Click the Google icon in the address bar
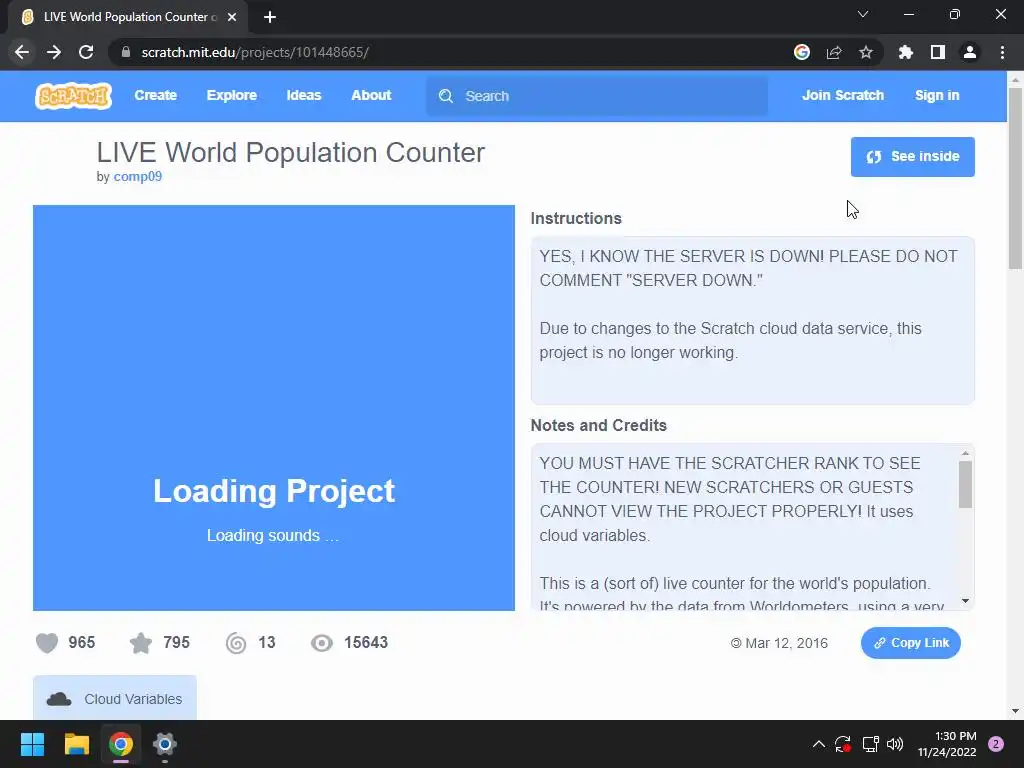Viewport: 1024px width, 768px height. click(x=802, y=52)
